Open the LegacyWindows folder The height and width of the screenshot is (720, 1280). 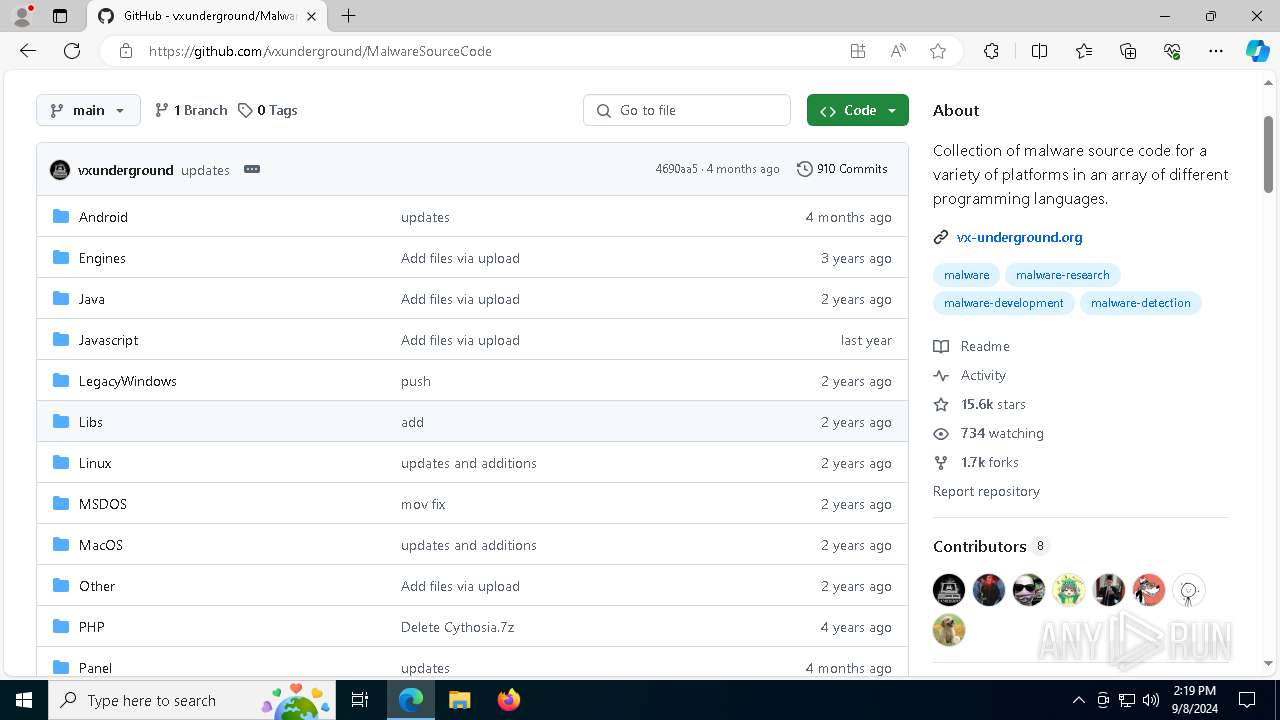click(127, 381)
